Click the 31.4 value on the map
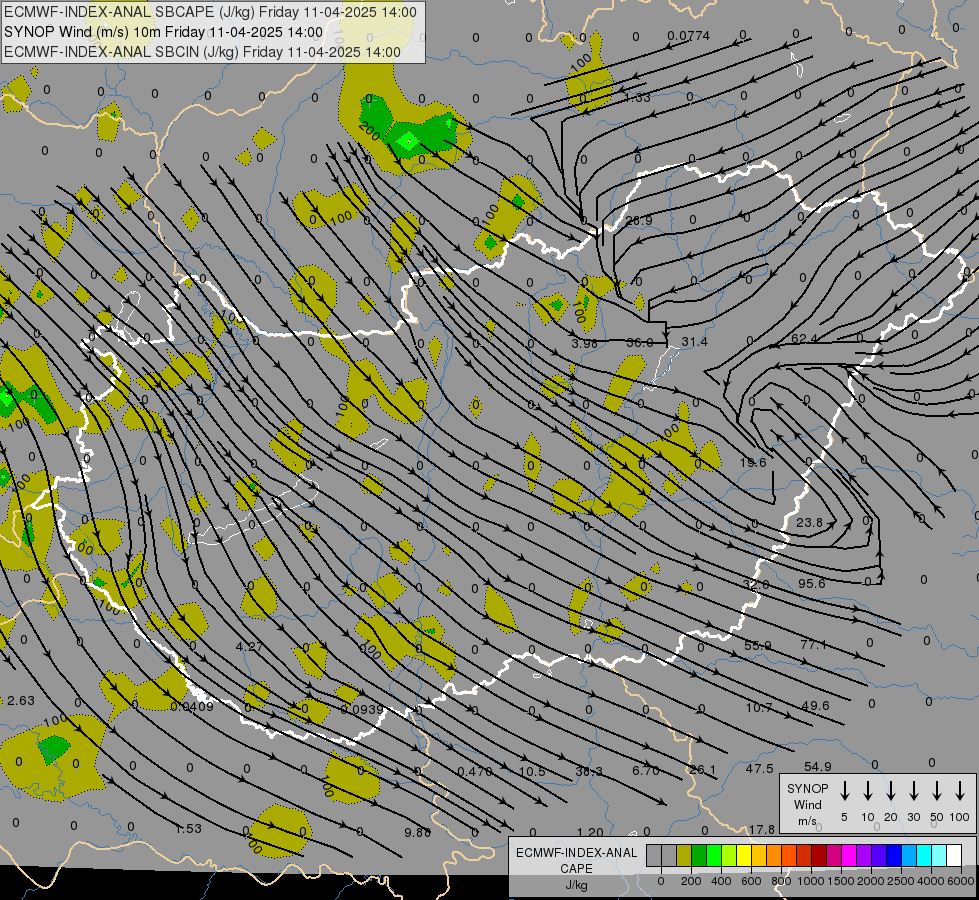 [x=694, y=342]
